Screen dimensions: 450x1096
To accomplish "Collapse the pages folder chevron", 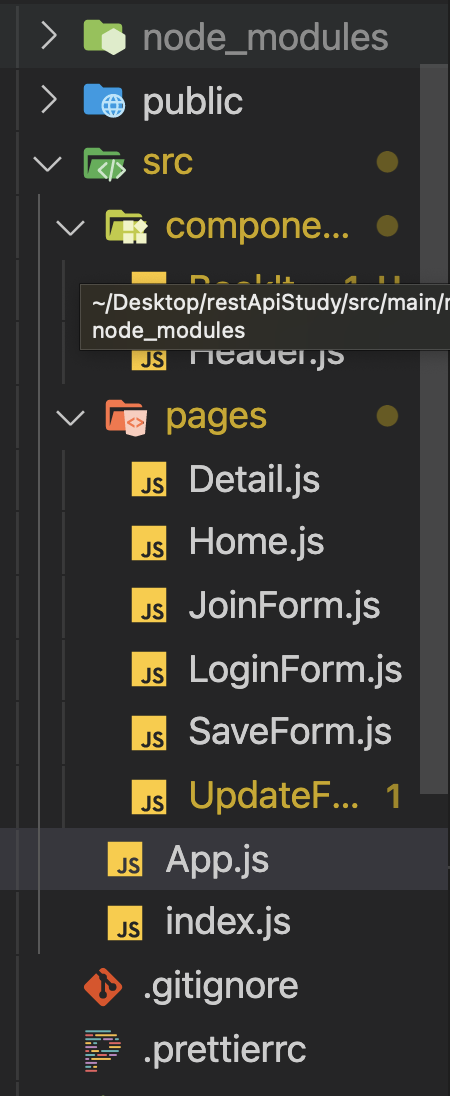I will tap(71, 419).
